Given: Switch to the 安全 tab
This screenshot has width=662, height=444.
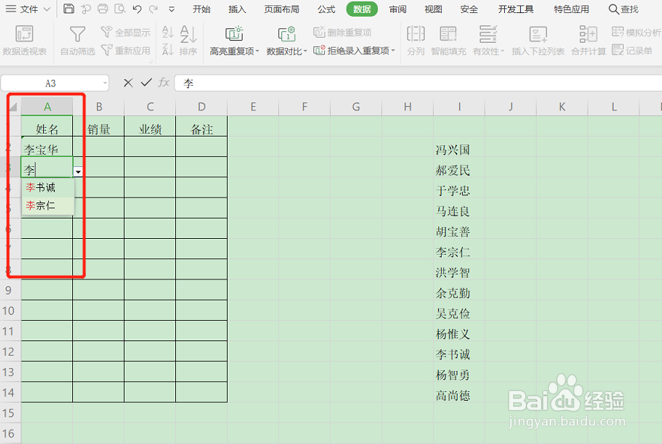Looking at the screenshot, I should point(469,9).
